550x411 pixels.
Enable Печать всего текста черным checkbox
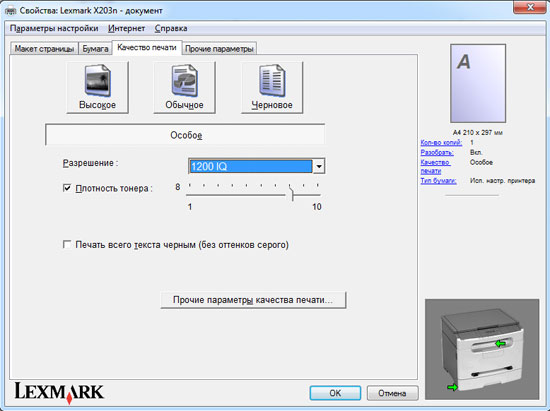[67, 244]
